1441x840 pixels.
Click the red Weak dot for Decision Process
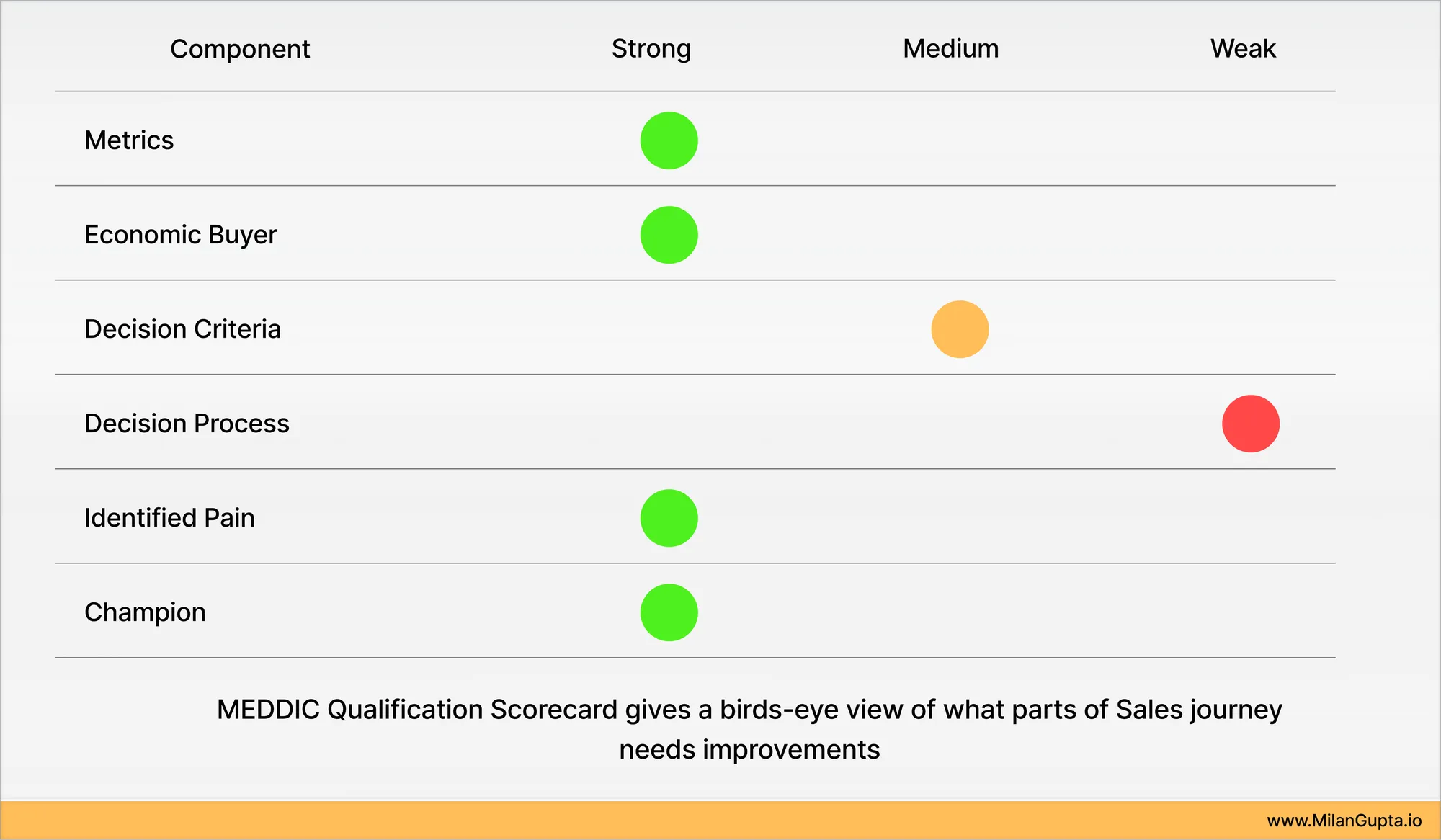1251,424
